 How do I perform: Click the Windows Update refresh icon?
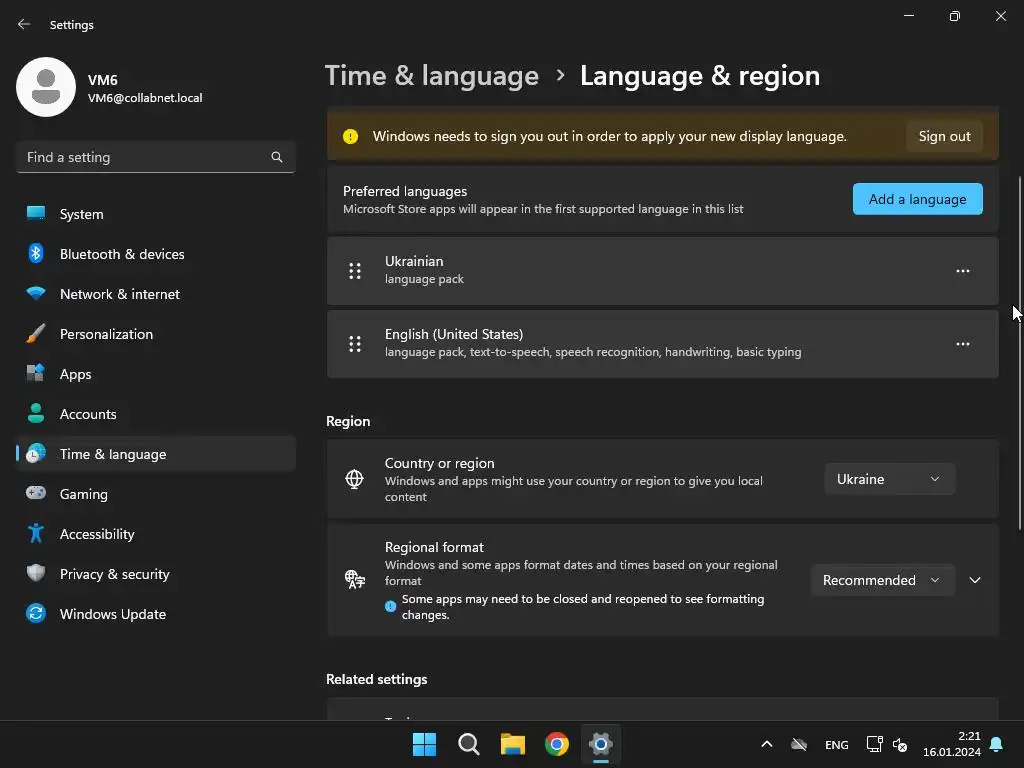click(x=36, y=613)
